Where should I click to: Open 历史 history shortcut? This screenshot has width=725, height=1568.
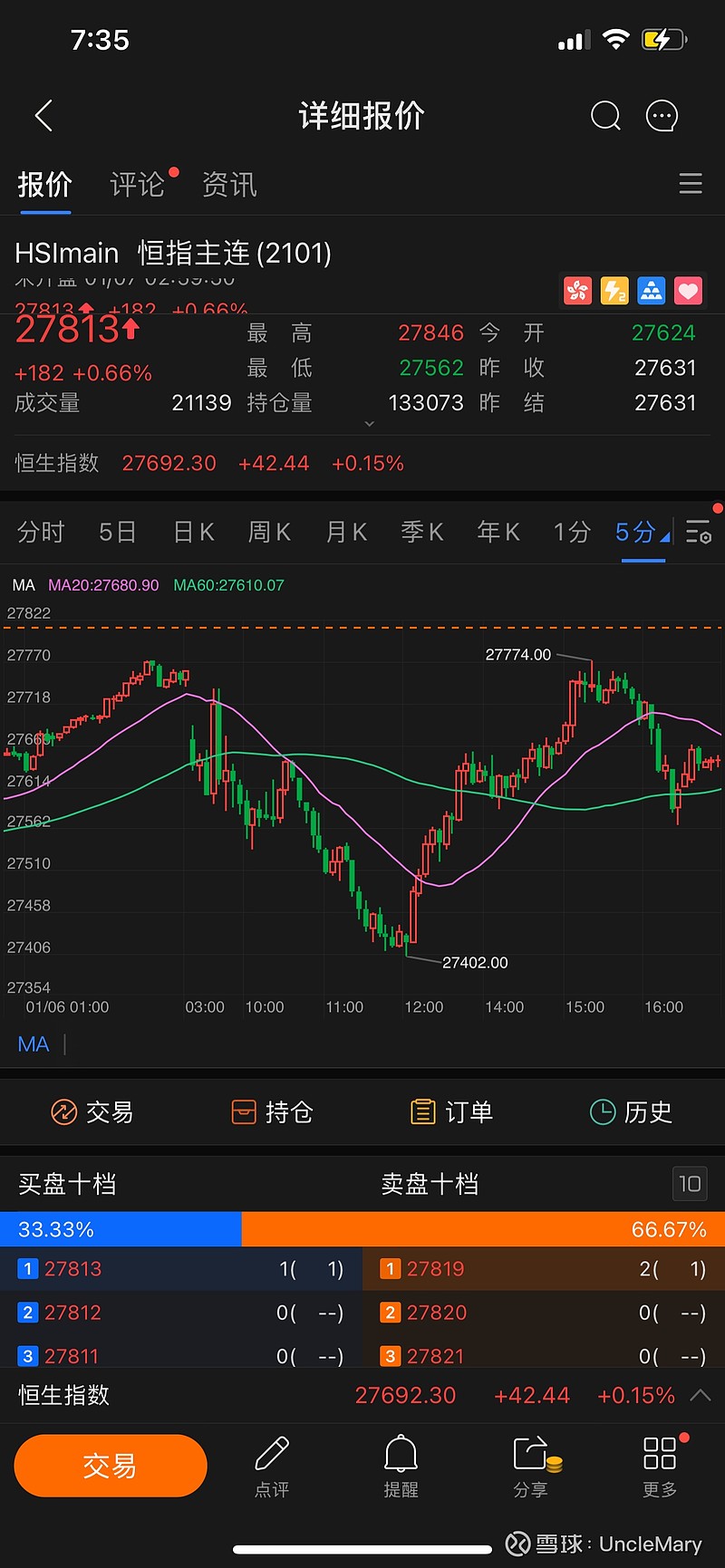tap(631, 1111)
